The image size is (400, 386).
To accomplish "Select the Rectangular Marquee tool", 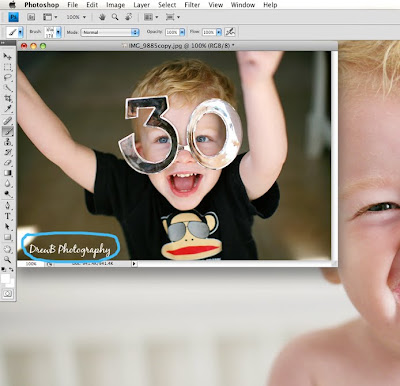I will pos(7,67).
